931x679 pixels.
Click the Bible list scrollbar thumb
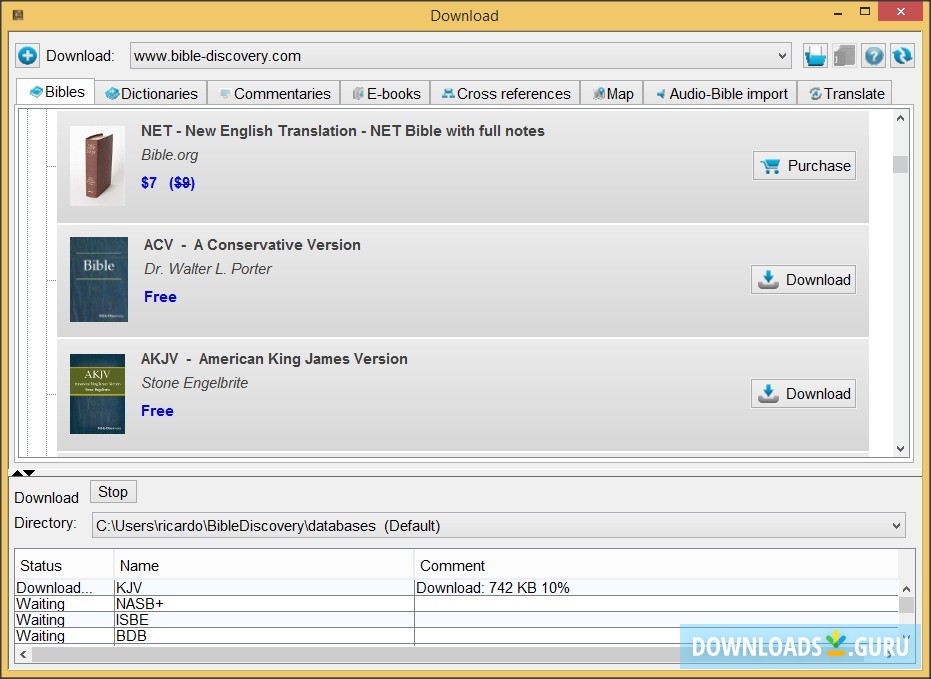(900, 164)
